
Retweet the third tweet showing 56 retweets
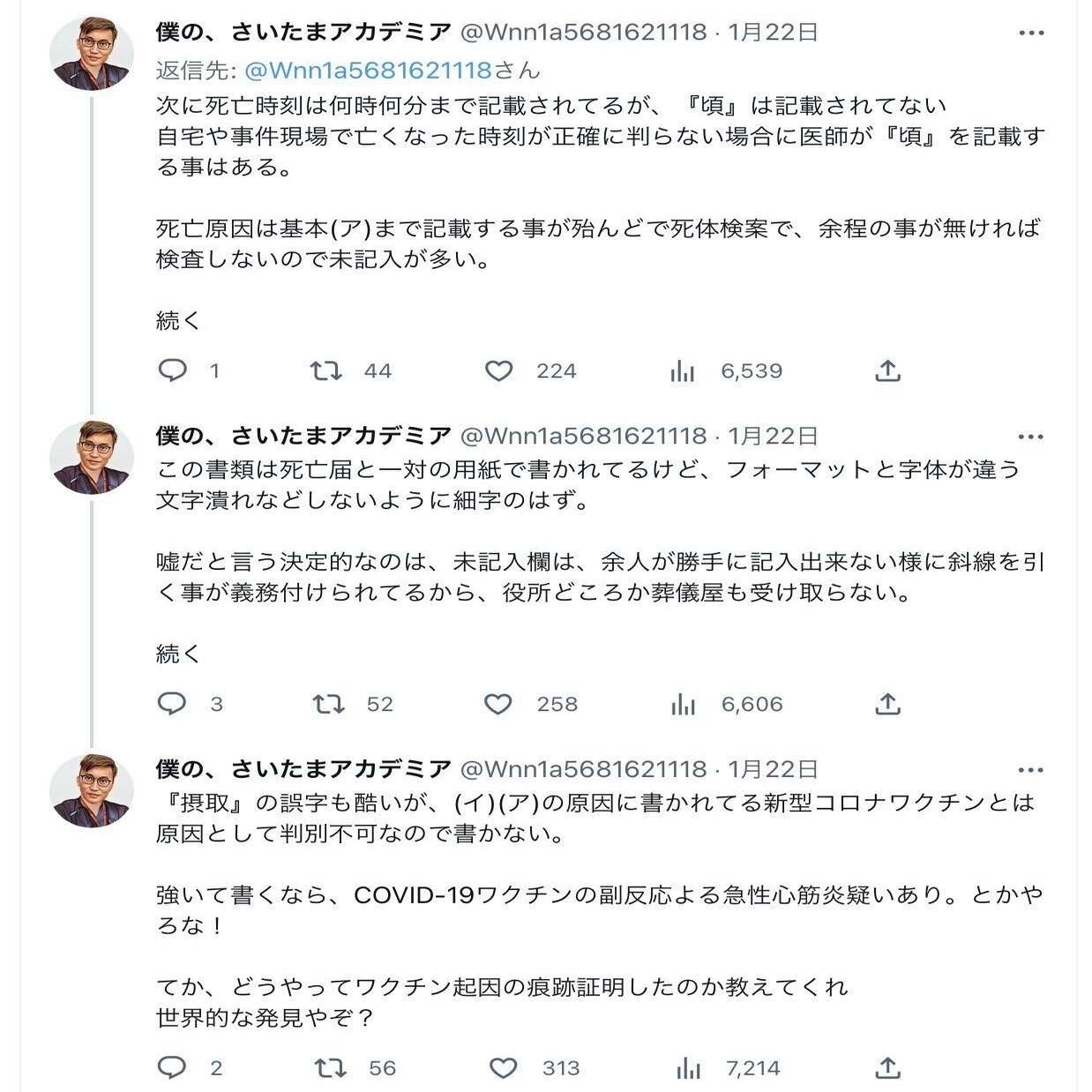331,1068
